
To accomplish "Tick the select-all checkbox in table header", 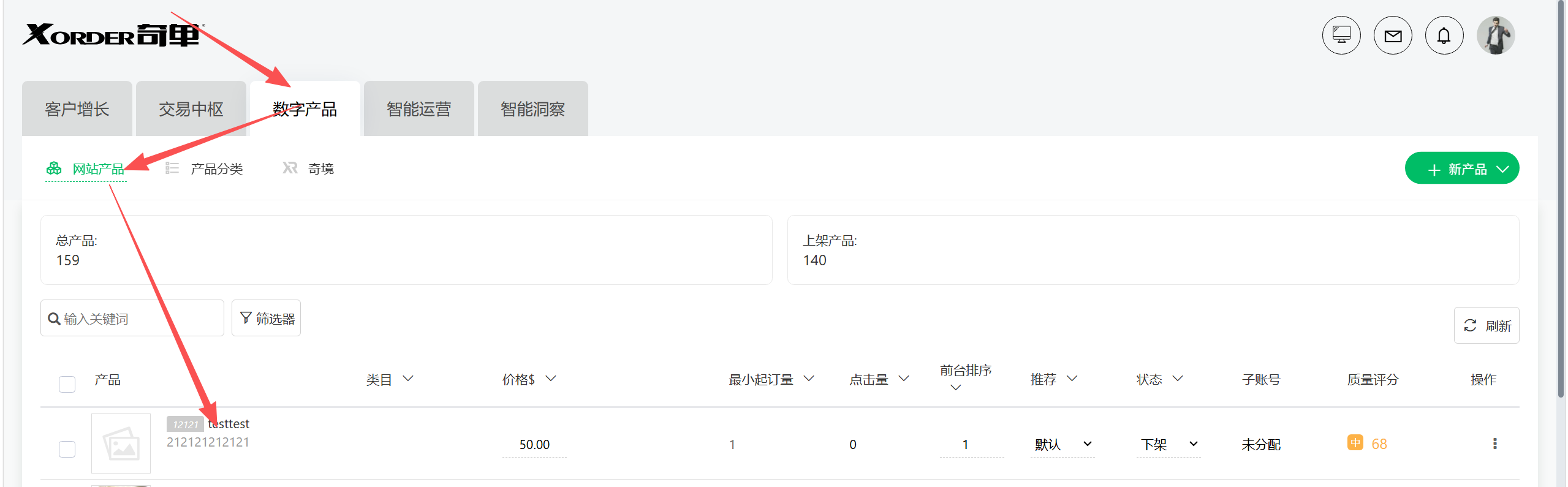I will (x=67, y=384).
